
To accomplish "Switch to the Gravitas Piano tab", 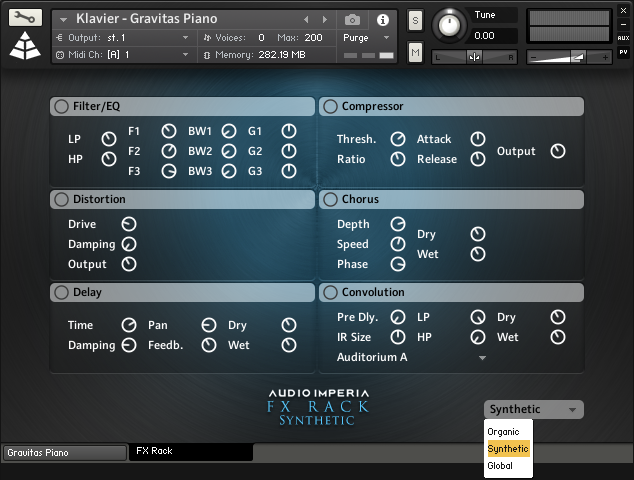I will (x=65, y=453).
